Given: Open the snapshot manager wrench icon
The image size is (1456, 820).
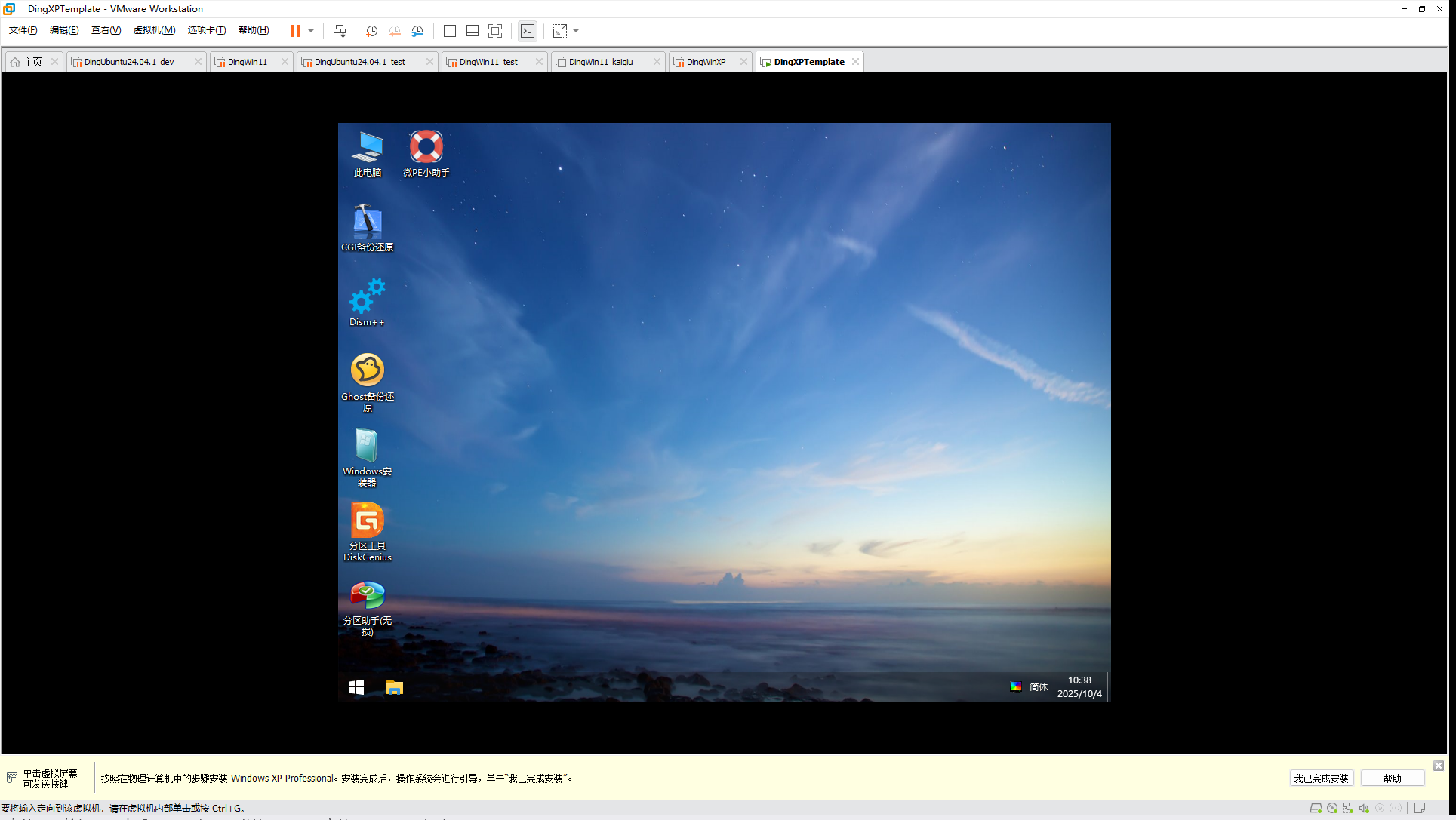Looking at the screenshot, I should [x=417, y=31].
